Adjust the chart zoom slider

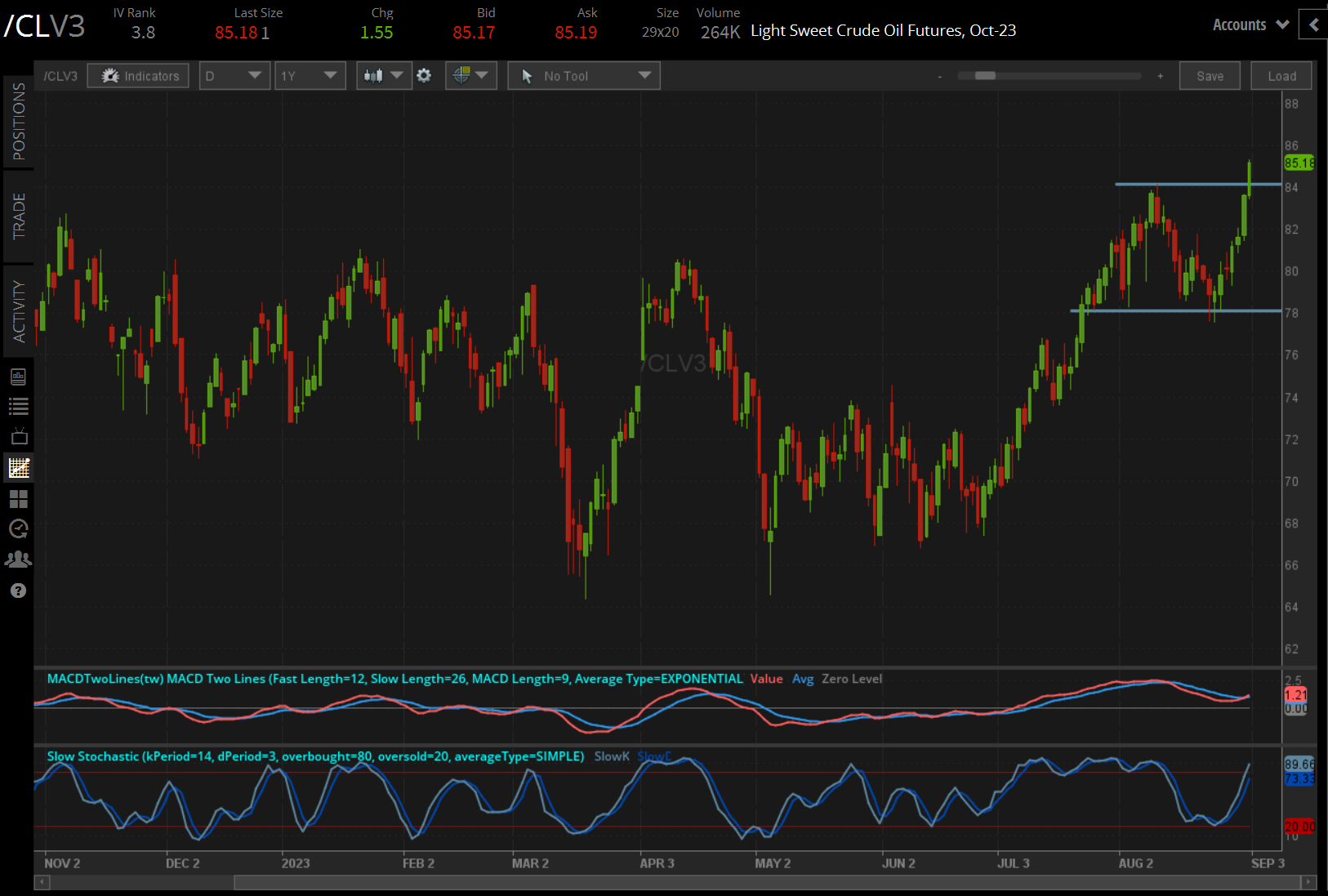pyautogui.click(x=984, y=75)
